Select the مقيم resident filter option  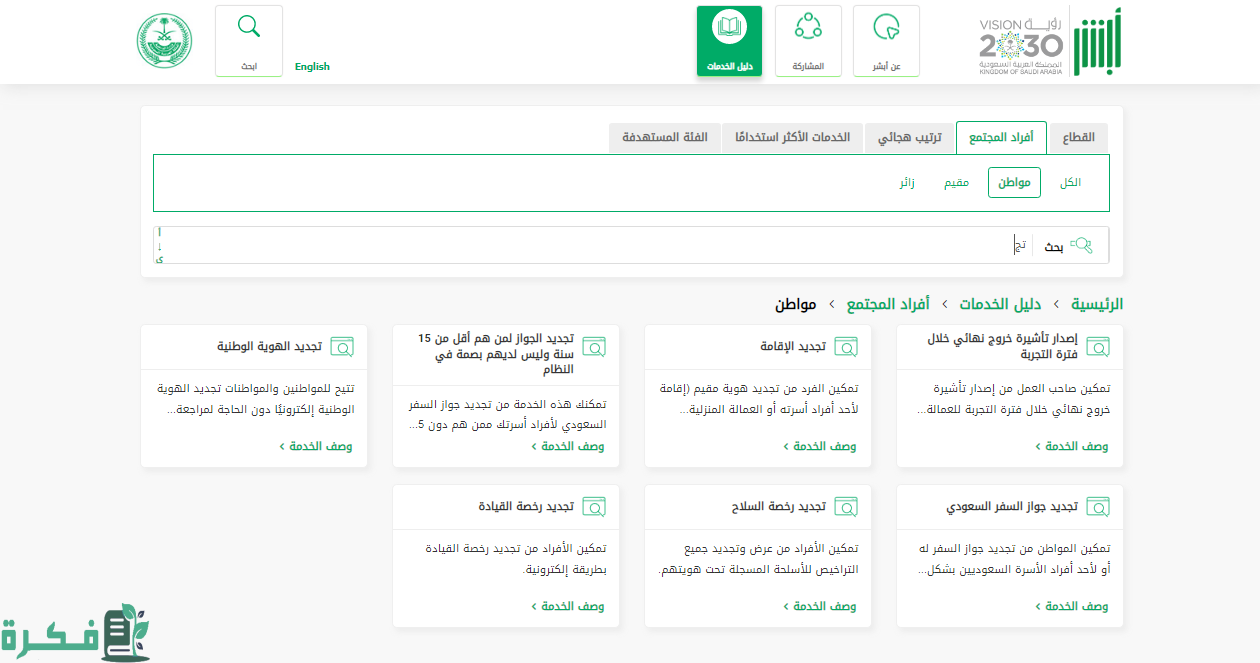point(956,183)
